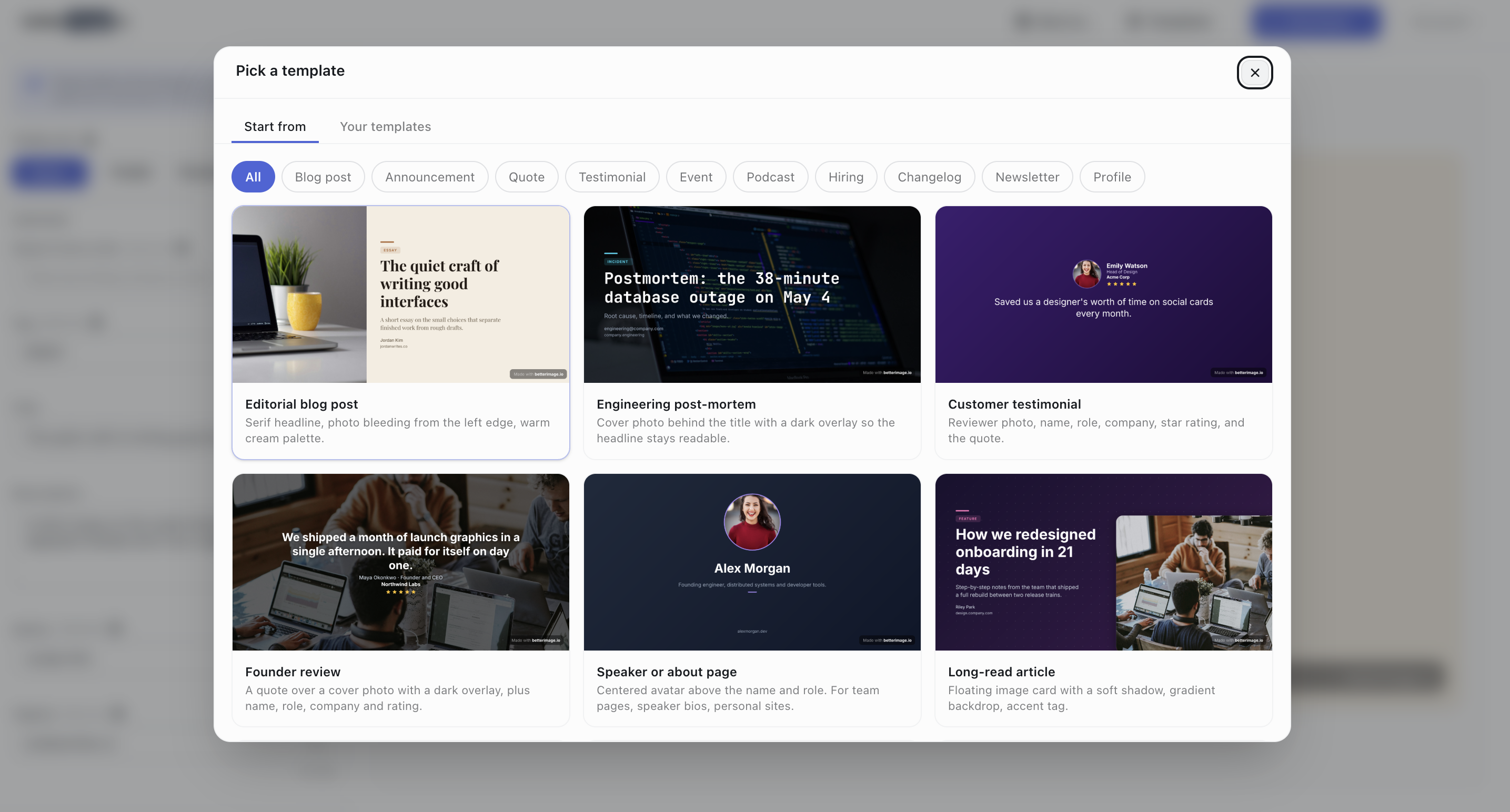Filter templates by Blog post
The height and width of the screenshot is (812, 1510).
323,177
